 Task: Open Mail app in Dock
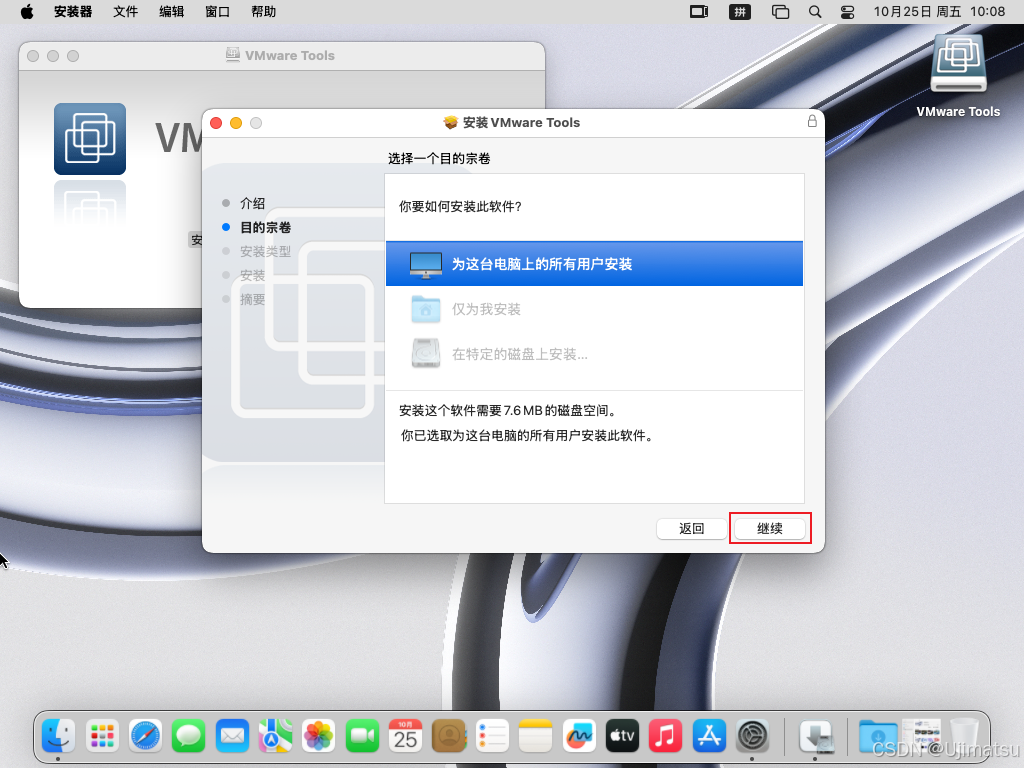(232, 737)
